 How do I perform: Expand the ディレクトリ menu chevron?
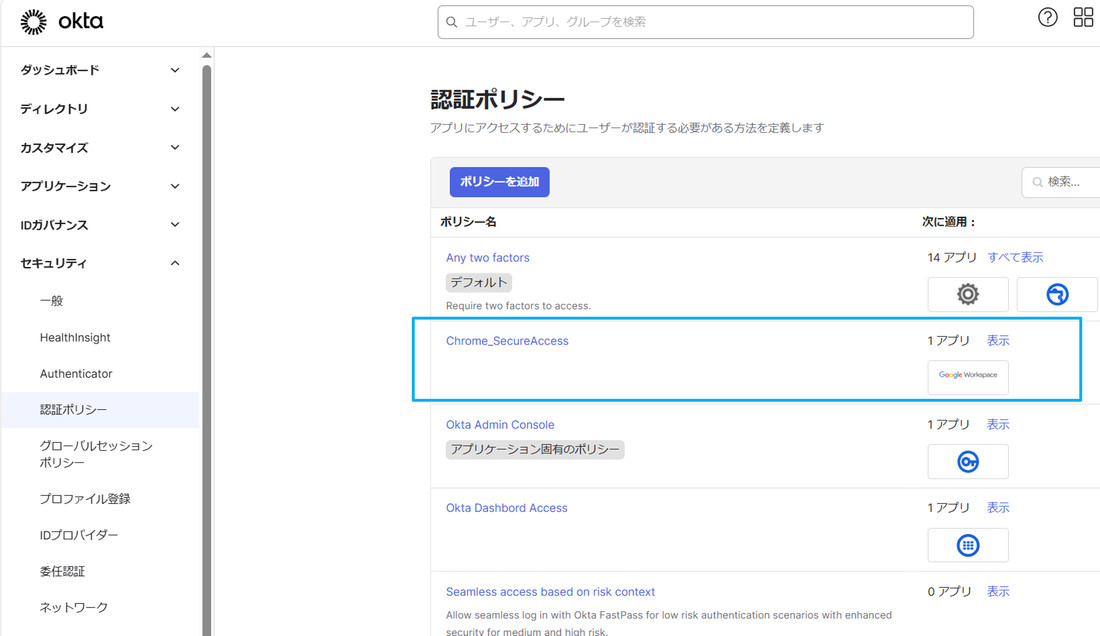click(175, 109)
